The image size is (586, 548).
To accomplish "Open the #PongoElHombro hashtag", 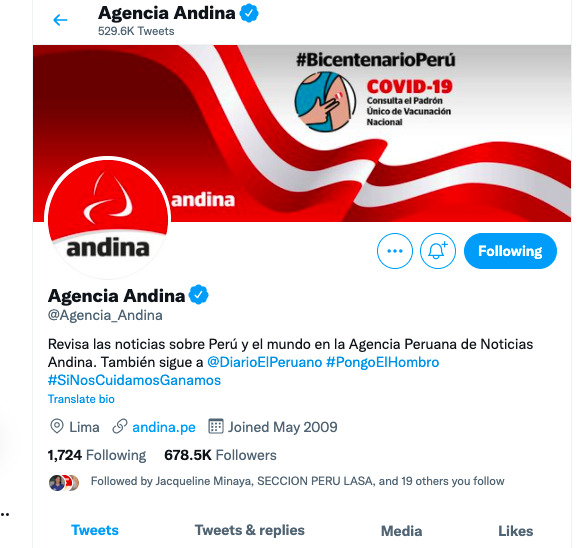I will pyautogui.click(x=382, y=362).
